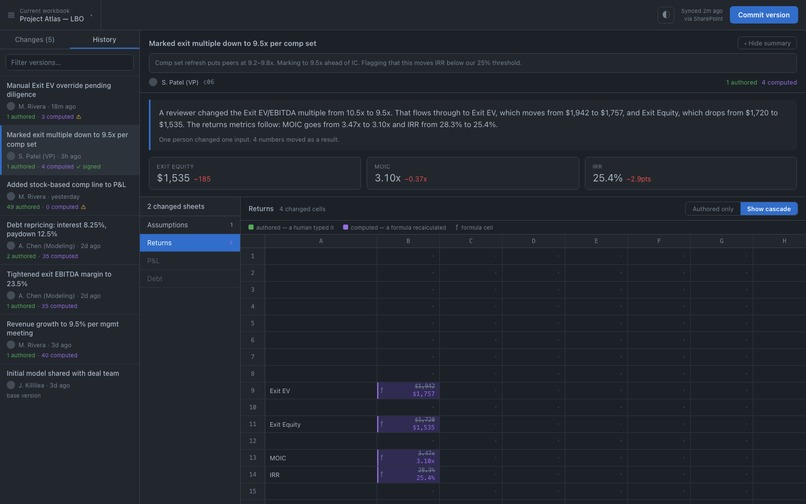Hide the version summary panel
The image size is (806, 504).
click(x=767, y=43)
